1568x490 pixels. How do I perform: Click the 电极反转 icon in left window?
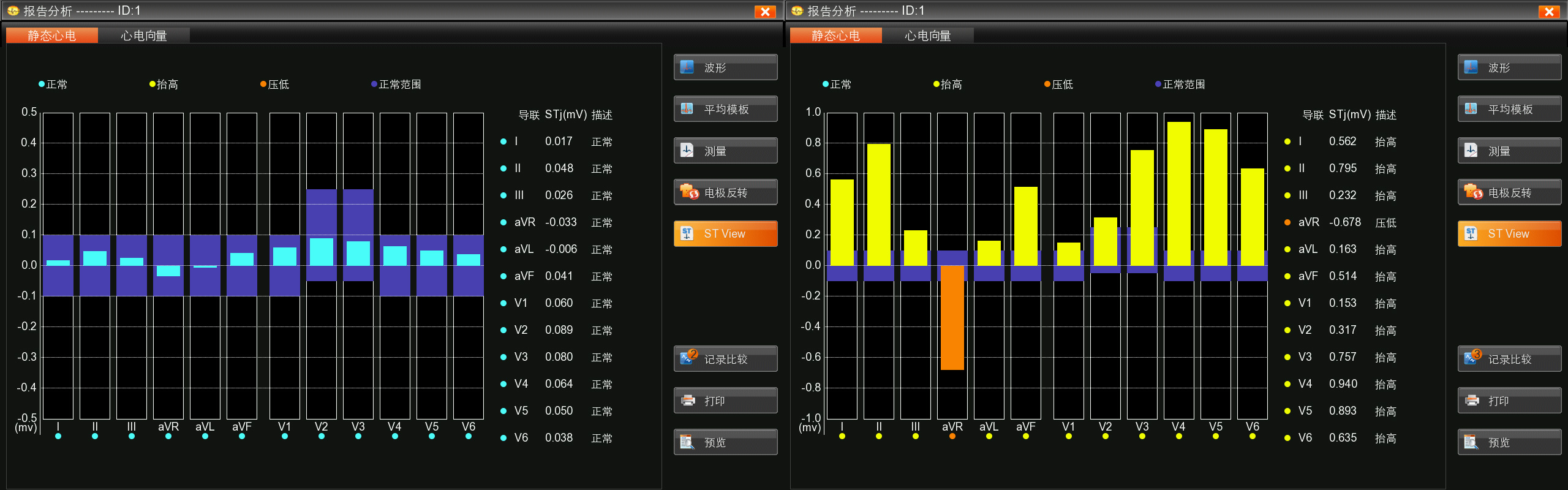[688, 192]
